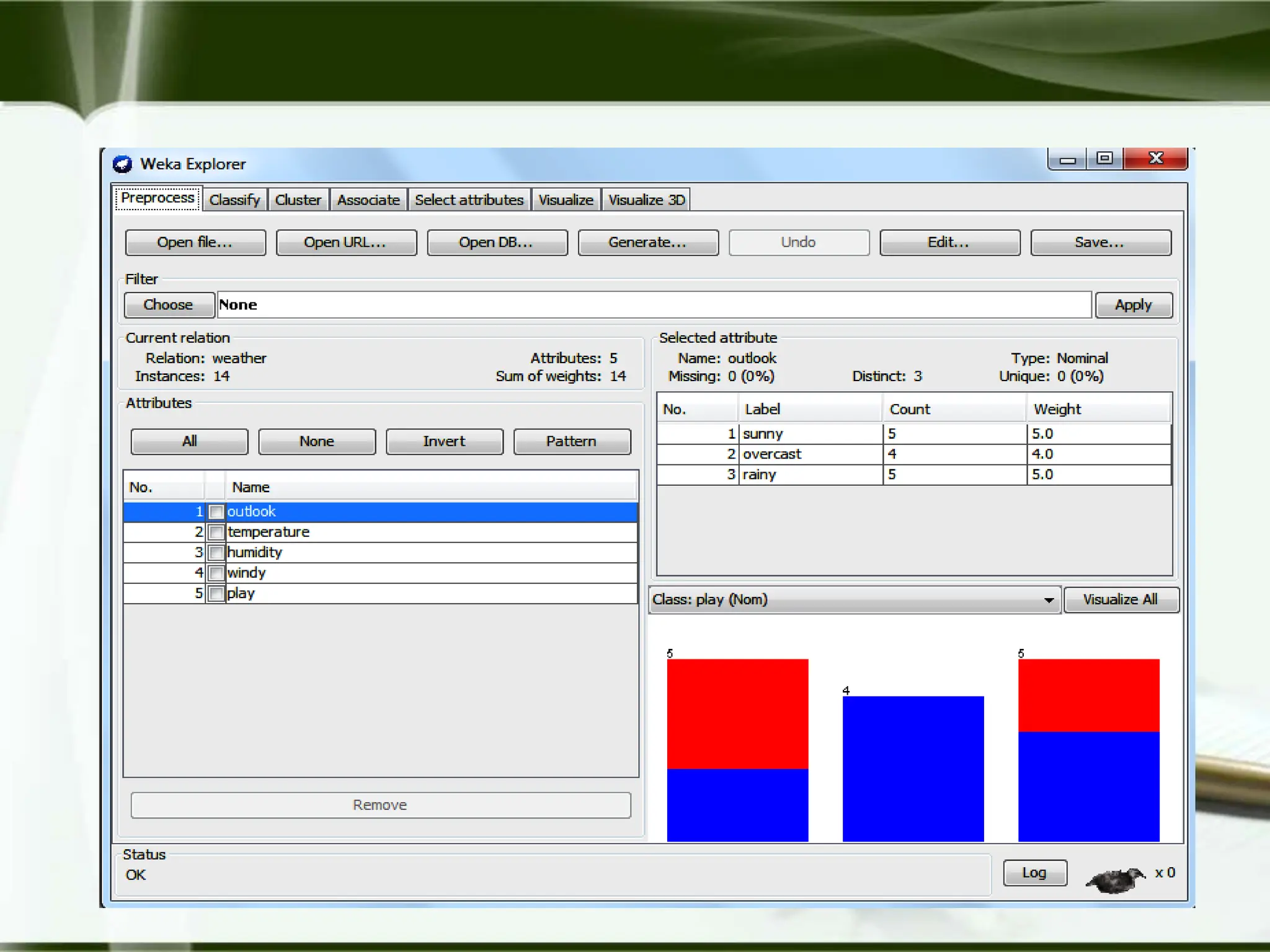Image resolution: width=1270 pixels, height=952 pixels.
Task: Click the filter name text field showing None
Action: click(x=654, y=305)
